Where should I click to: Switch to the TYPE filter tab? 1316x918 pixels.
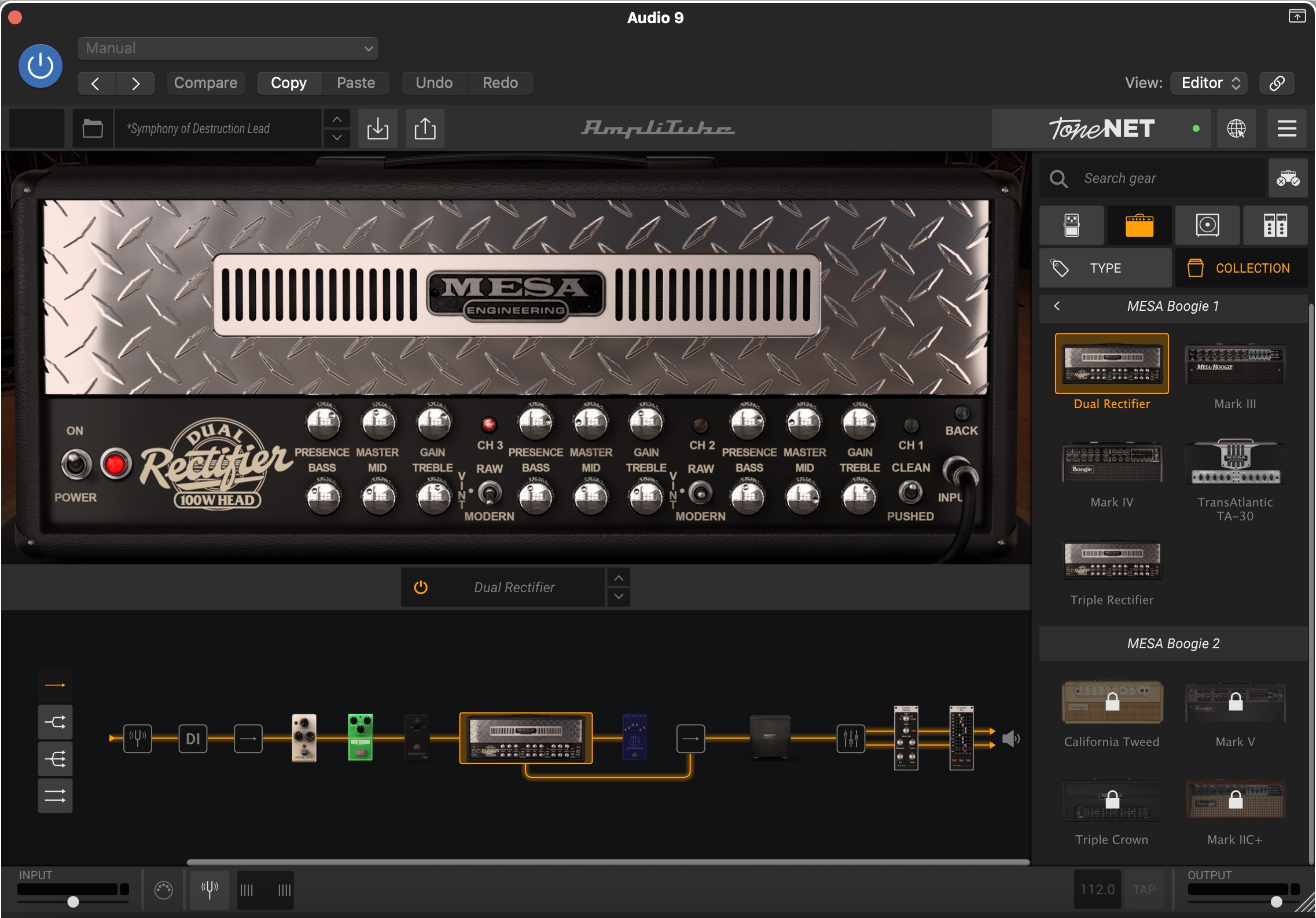coord(1105,268)
